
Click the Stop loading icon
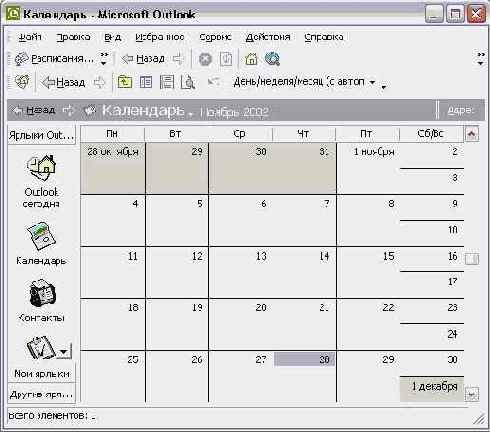(x=205, y=60)
